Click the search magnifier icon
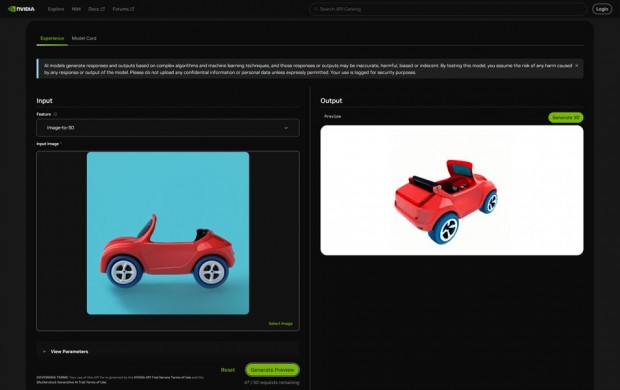620x390 pixels. click(316, 9)
